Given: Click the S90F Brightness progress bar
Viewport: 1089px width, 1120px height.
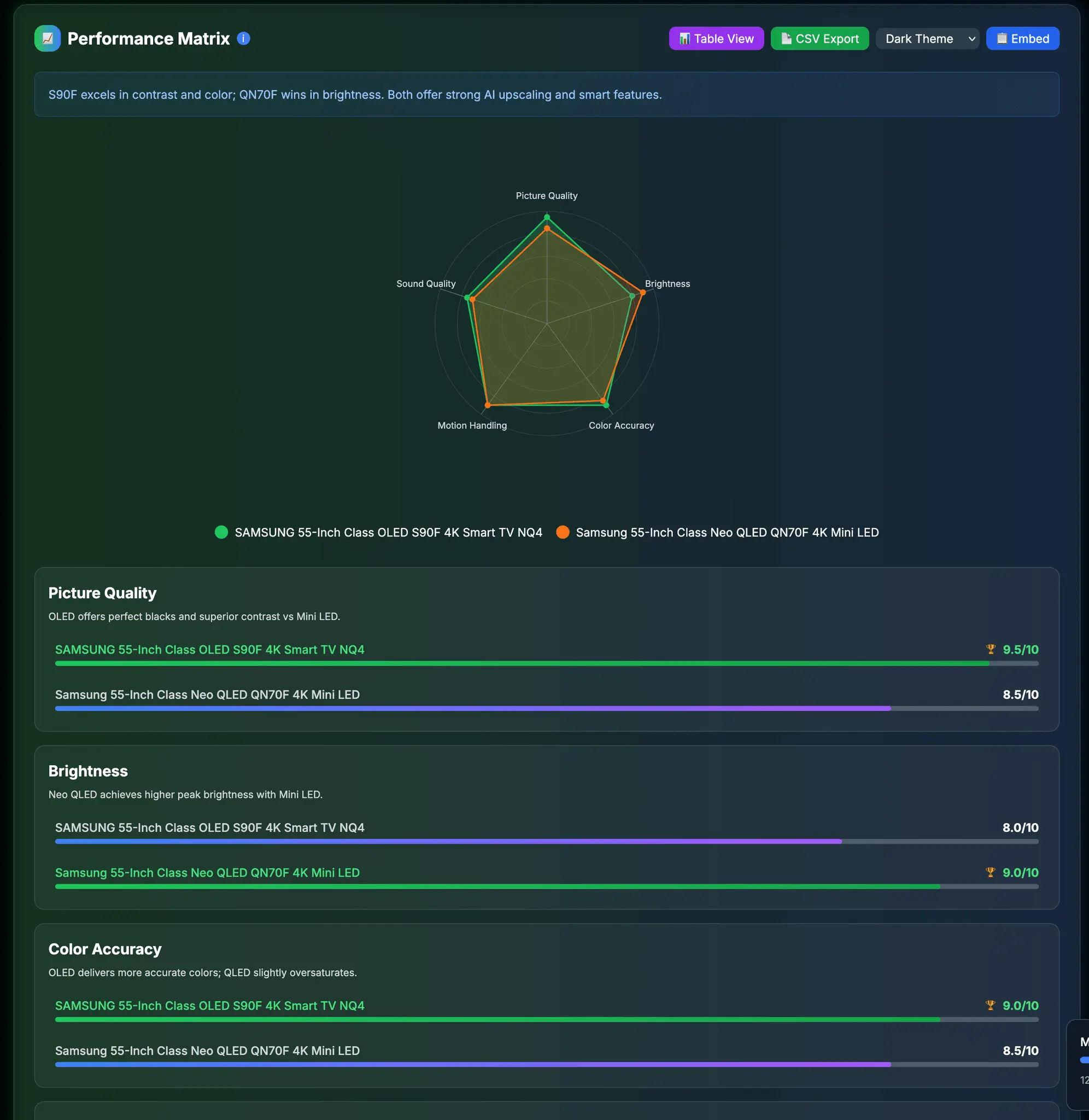Looking at the screenshot, I should [x=547, y=842].
